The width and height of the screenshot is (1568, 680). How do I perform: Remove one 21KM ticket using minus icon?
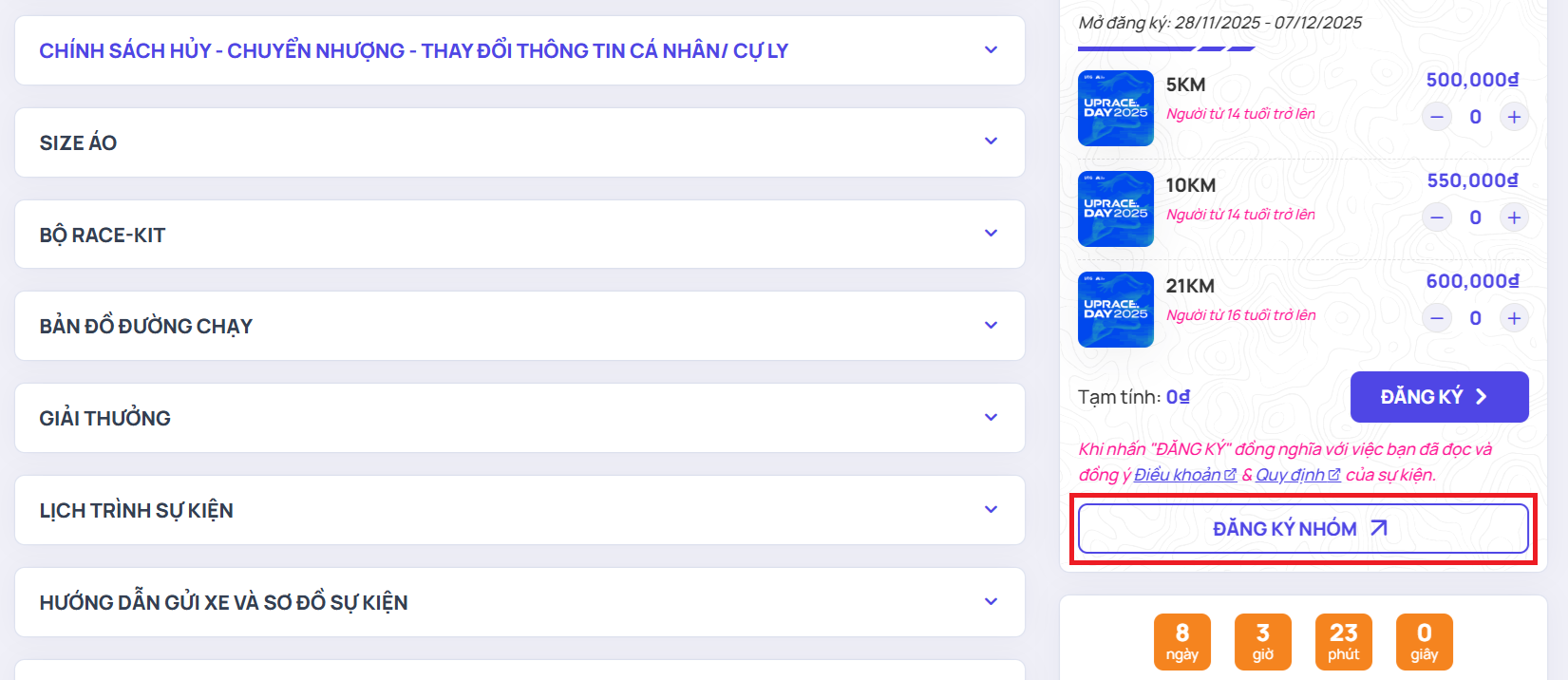point(1437,318)
